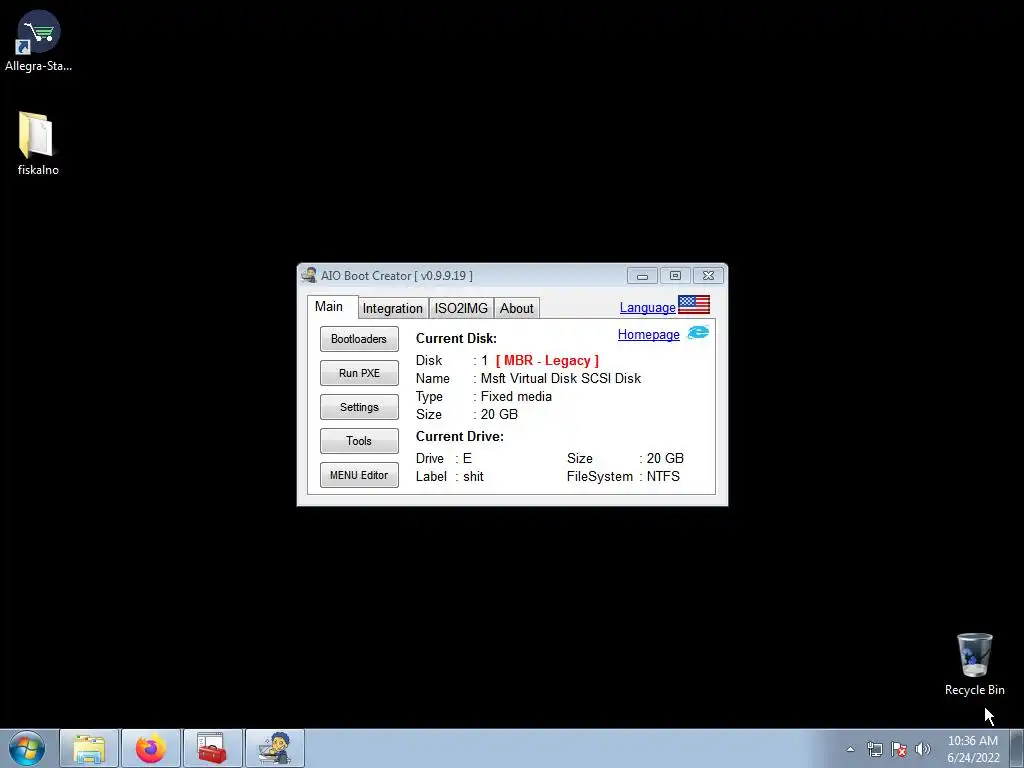
Task: Click "Msft Virtual Disk SCSI Disk" name
Action: click(561, 378)
